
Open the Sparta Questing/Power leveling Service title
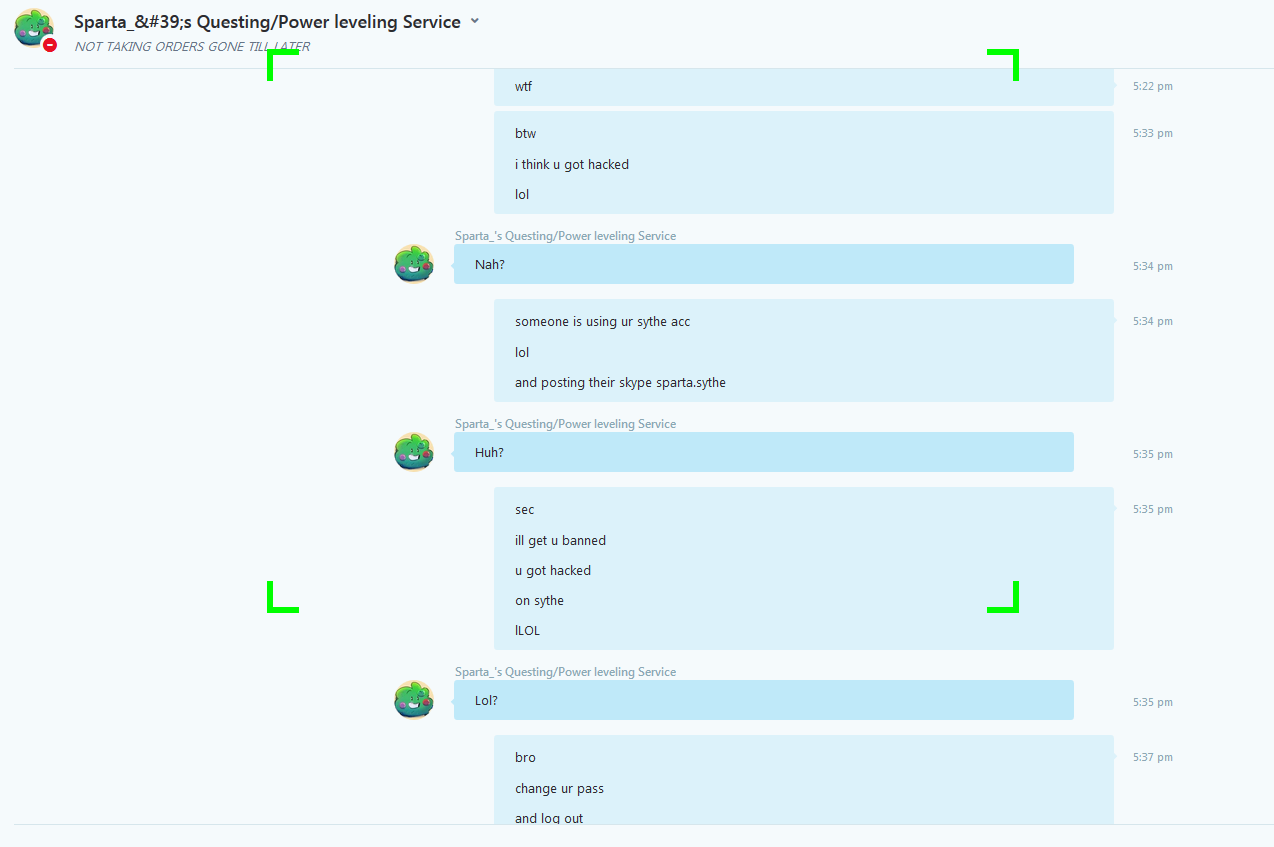tap(267, 22)
